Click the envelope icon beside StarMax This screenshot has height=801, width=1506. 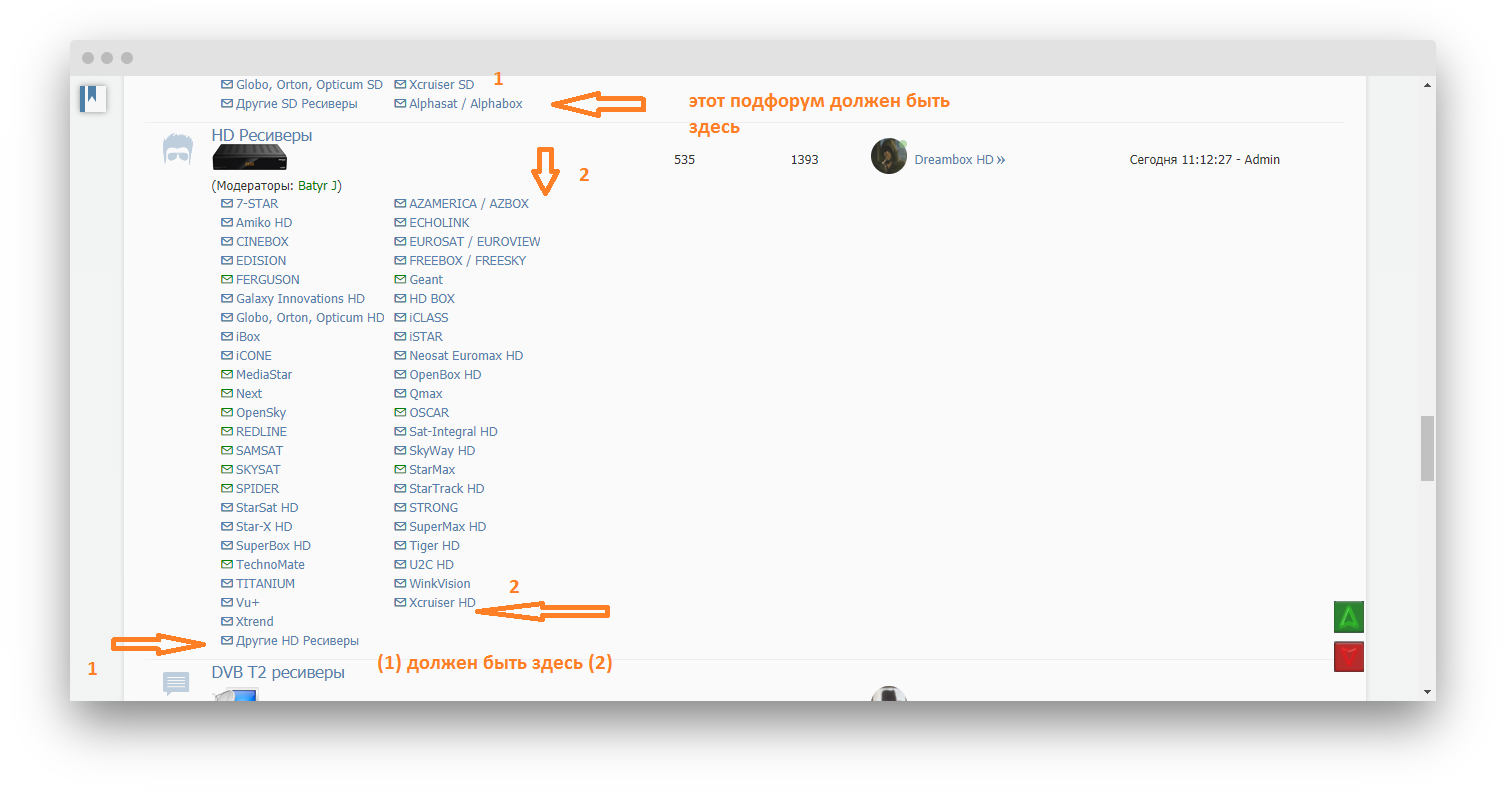point(400,470)
